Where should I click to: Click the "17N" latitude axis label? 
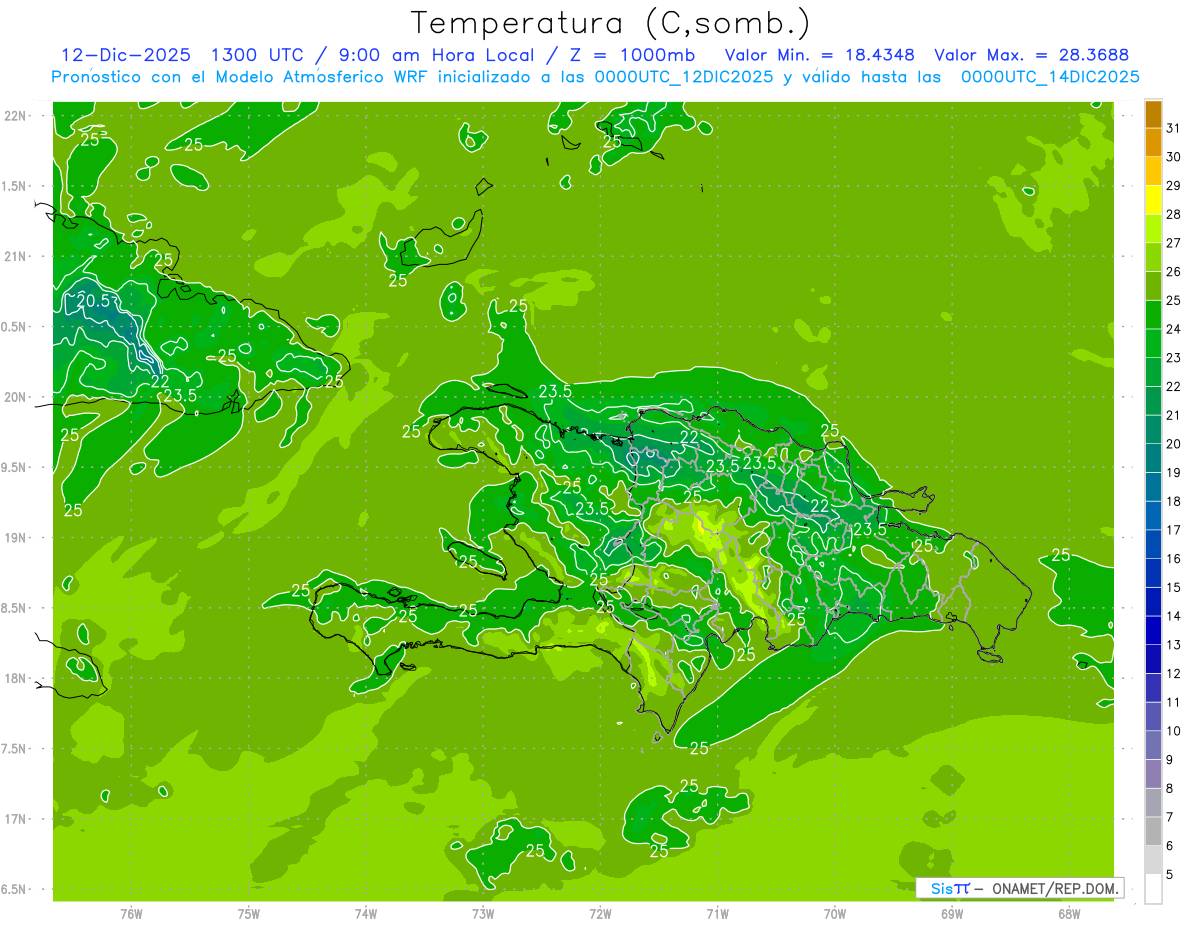coord(15,819)
